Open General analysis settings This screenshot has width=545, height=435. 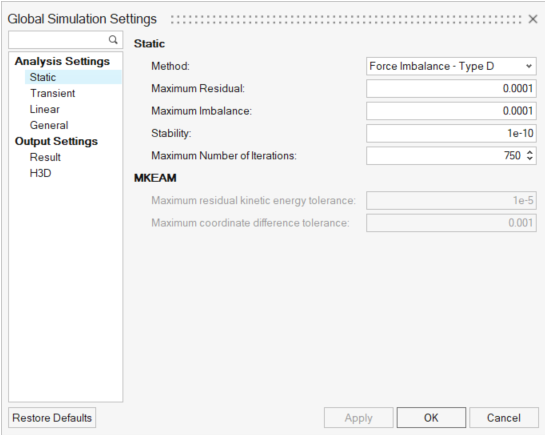click(49, 125)
